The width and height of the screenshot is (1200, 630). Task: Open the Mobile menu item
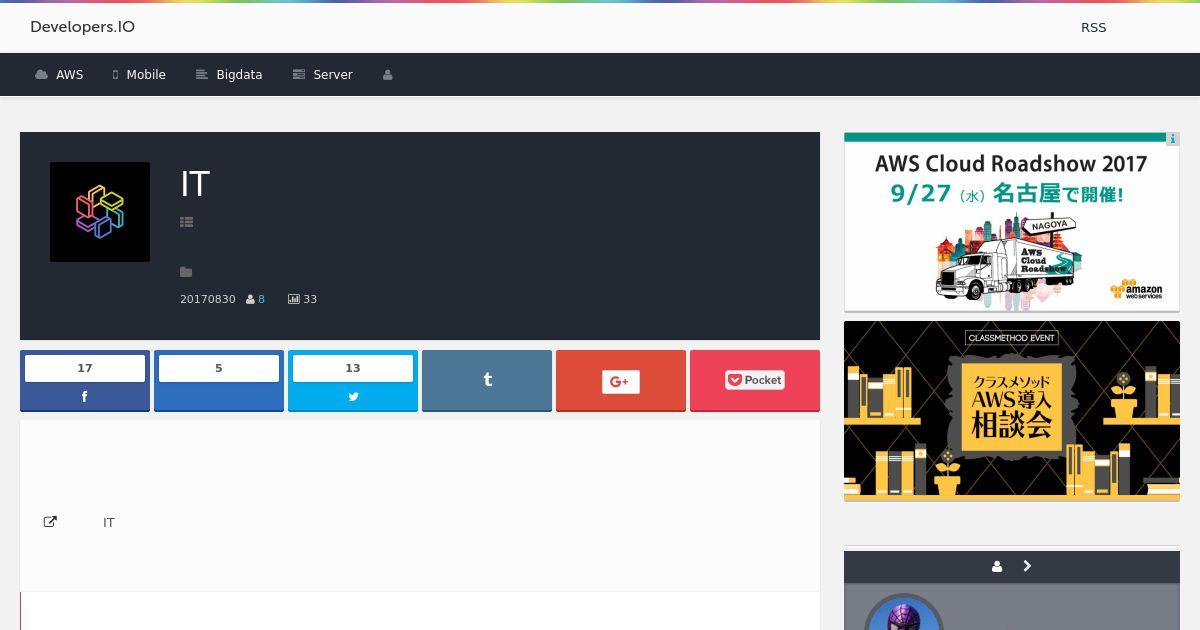(x=139, y=75)
